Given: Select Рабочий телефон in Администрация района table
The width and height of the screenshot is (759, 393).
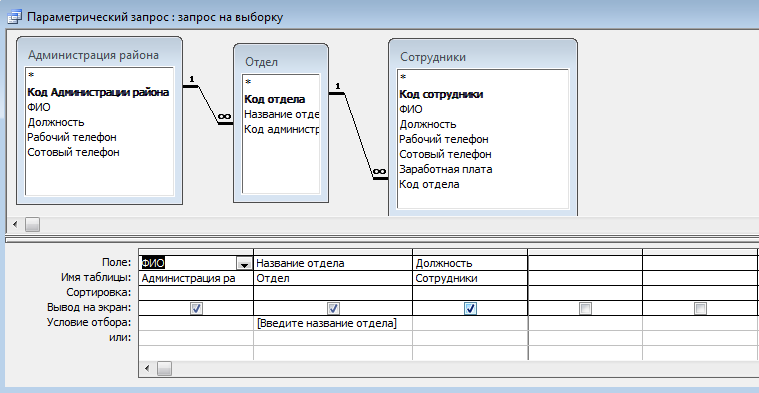Looking at the screenshot, I should click(x=72, y=137).
